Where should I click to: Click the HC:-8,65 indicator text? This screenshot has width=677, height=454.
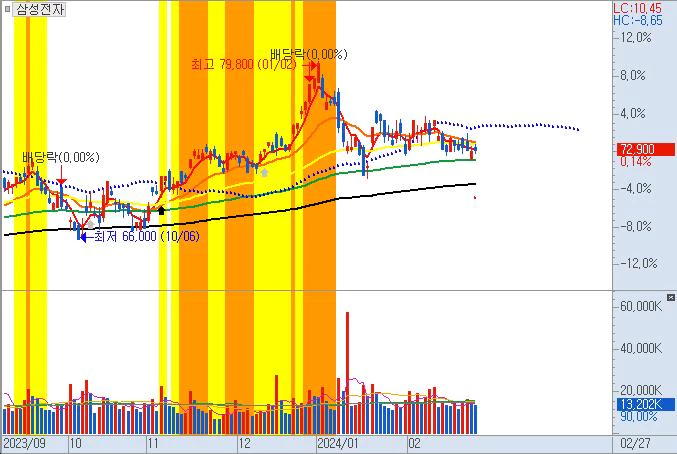tap(638, 20)
